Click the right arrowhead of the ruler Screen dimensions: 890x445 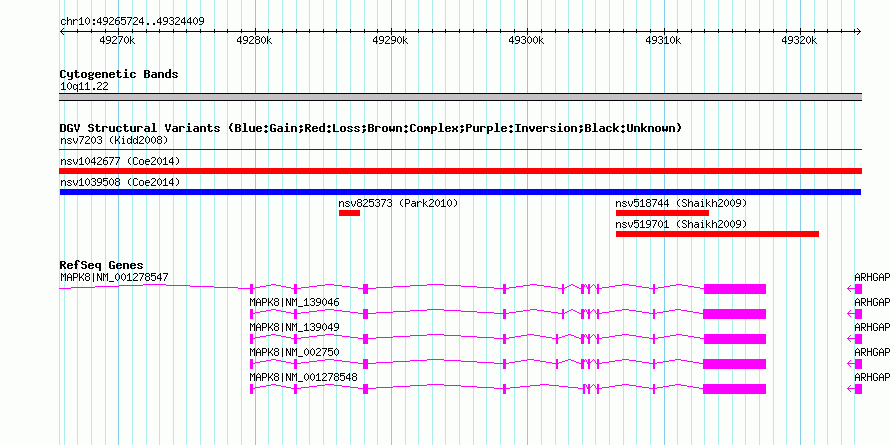(x=859, y=32)
